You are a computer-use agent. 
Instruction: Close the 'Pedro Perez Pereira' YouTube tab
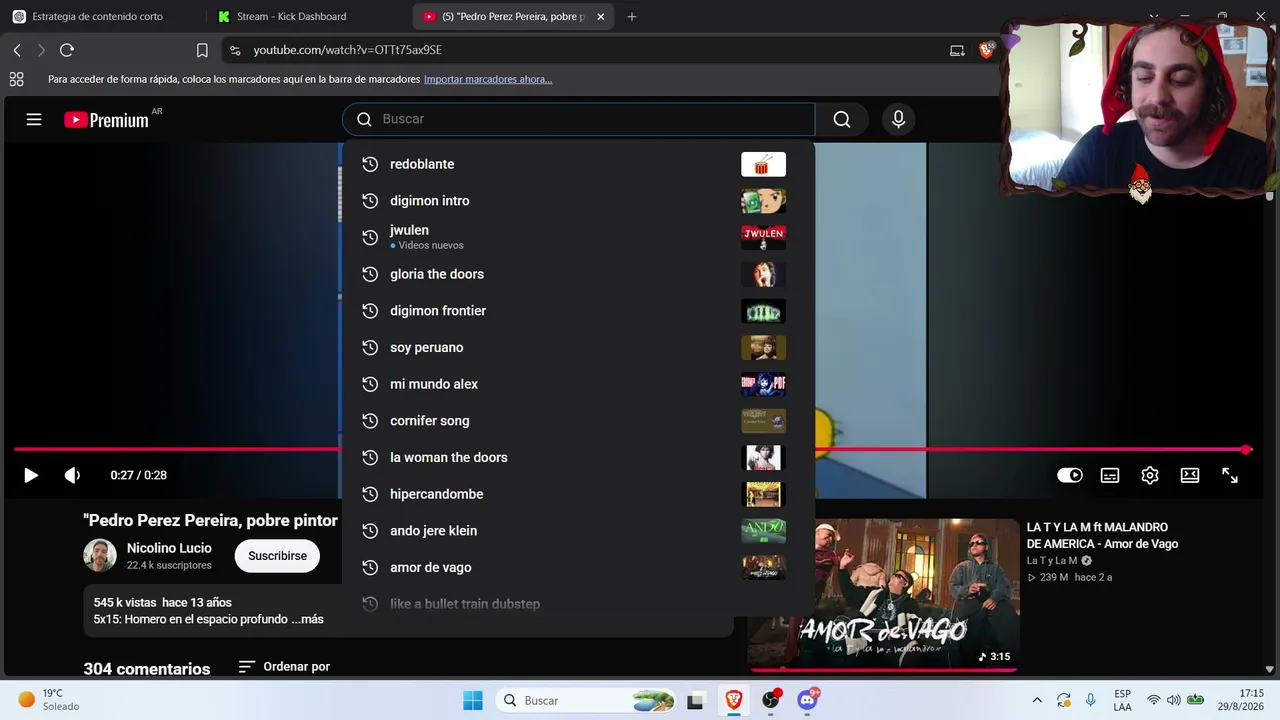point(601,17)
